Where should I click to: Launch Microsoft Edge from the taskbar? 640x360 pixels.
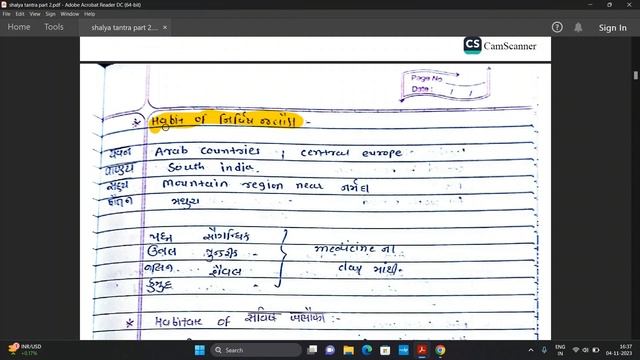point(367,350)
